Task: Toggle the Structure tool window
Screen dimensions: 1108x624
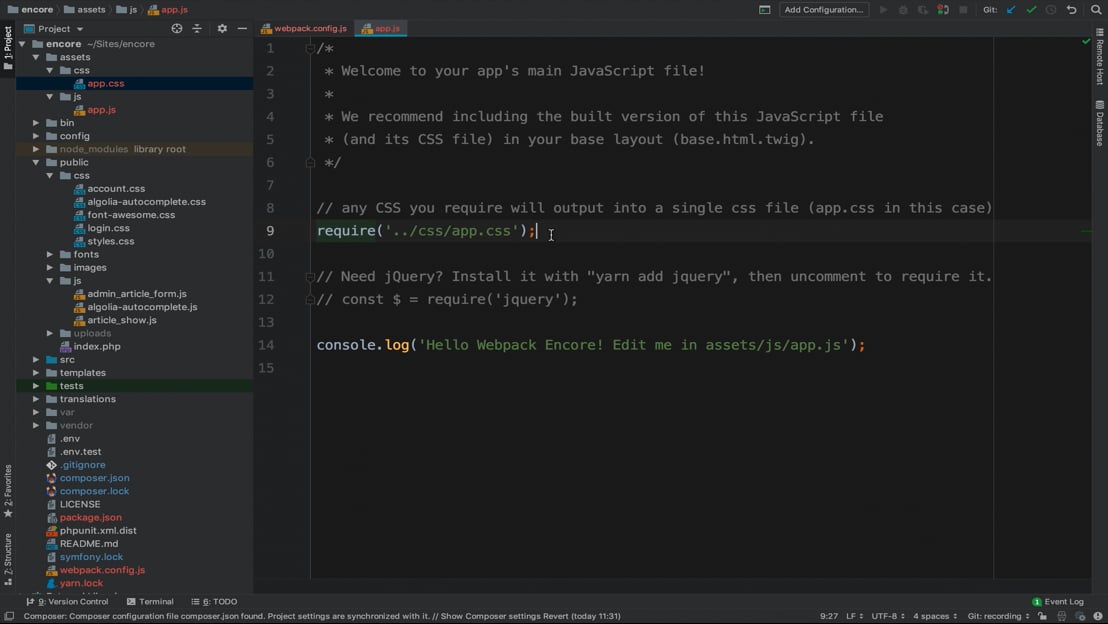Action: [x=8, y=558]
